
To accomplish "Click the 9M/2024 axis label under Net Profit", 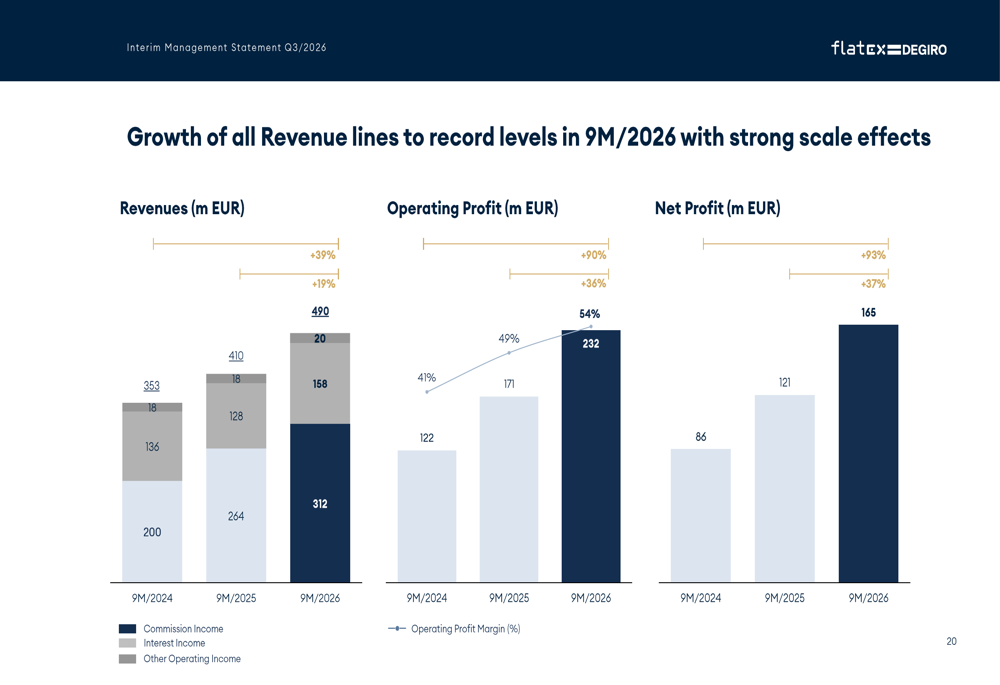I will [x=701, y=598].
